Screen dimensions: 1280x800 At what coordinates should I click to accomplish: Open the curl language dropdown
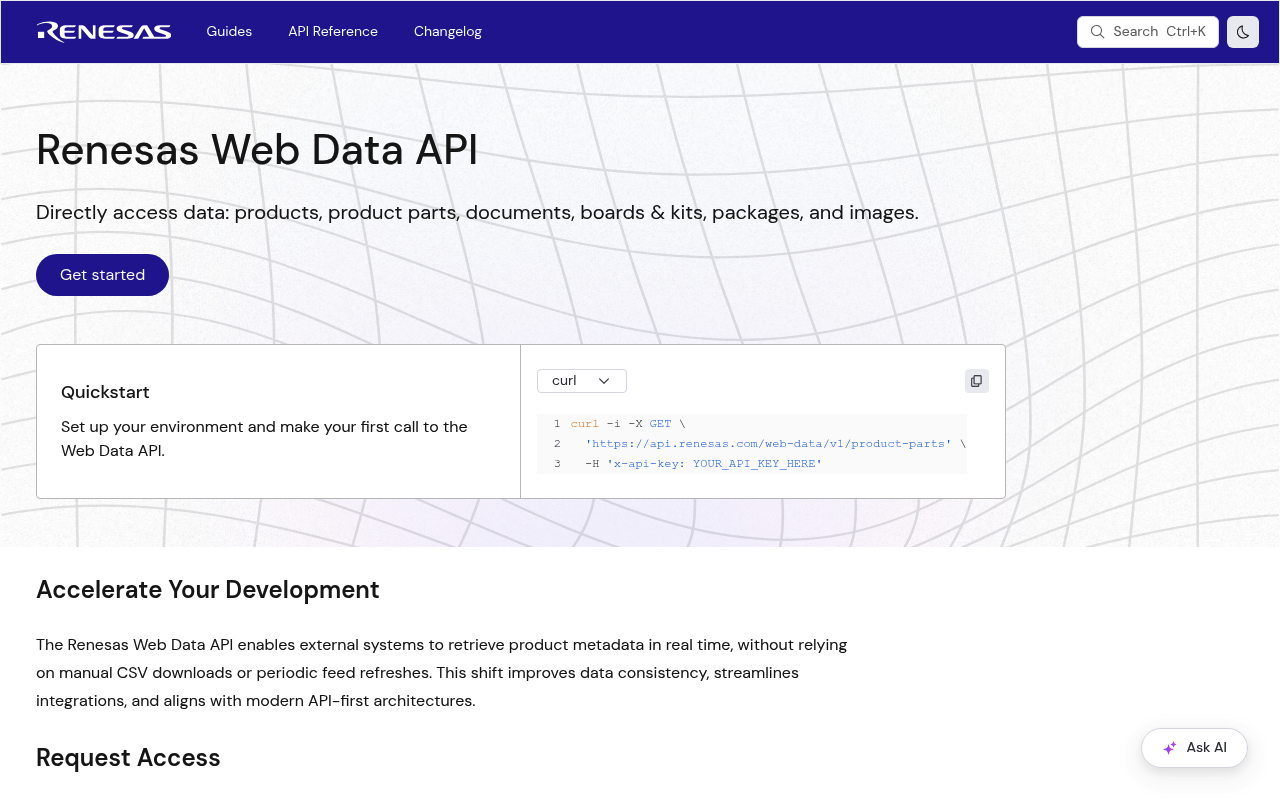point(582,381)
